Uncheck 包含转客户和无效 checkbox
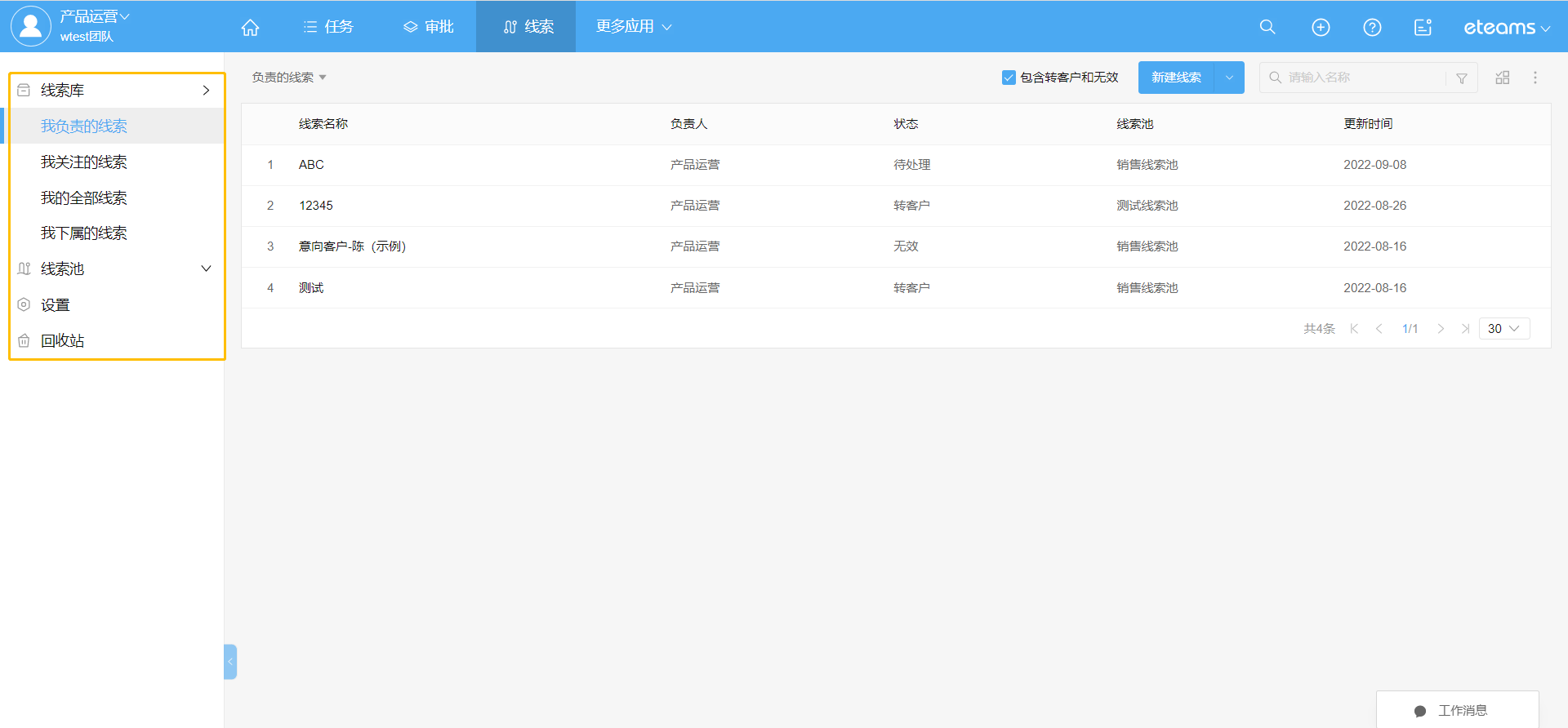Image resolution: width=1568 pixels, height=728 pixels. click(1009, 78)
